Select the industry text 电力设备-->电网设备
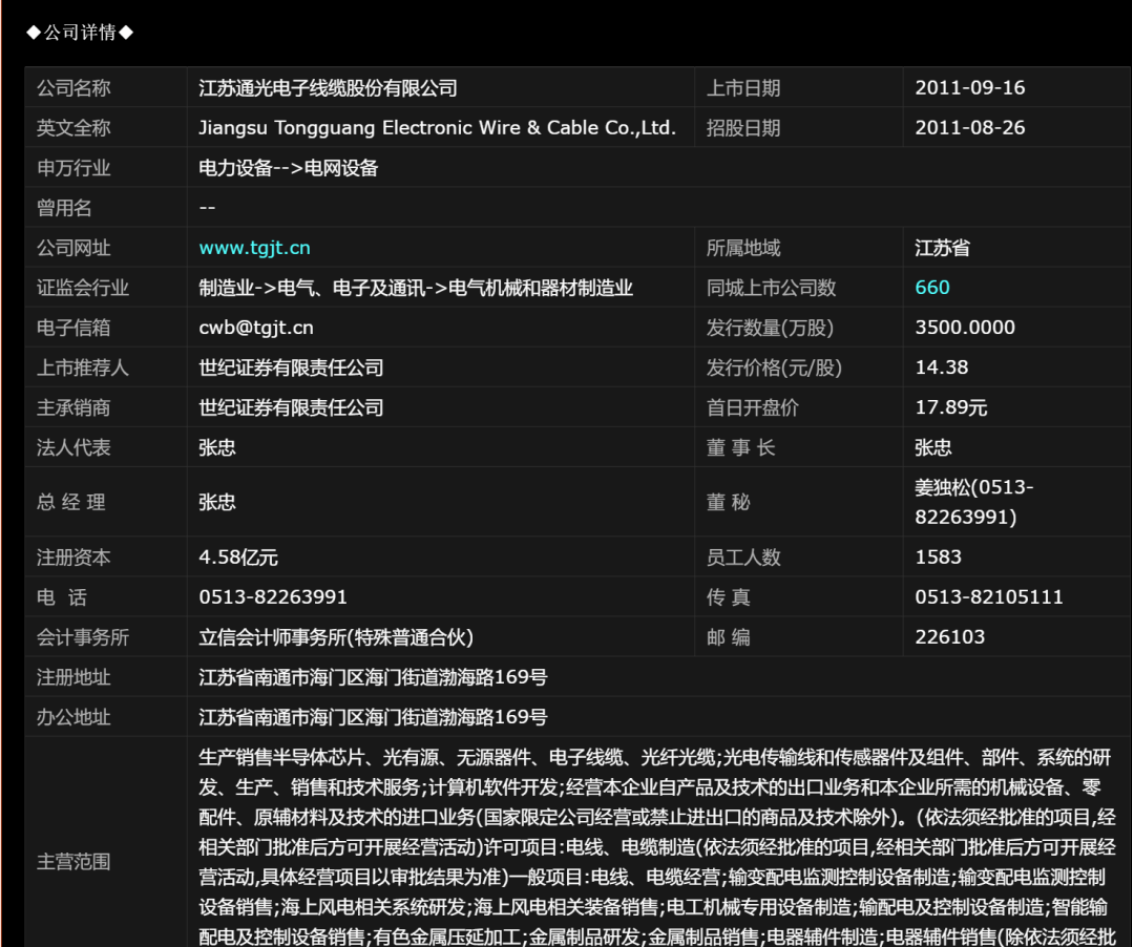1132x949 pixels. [x=289, y=168]
